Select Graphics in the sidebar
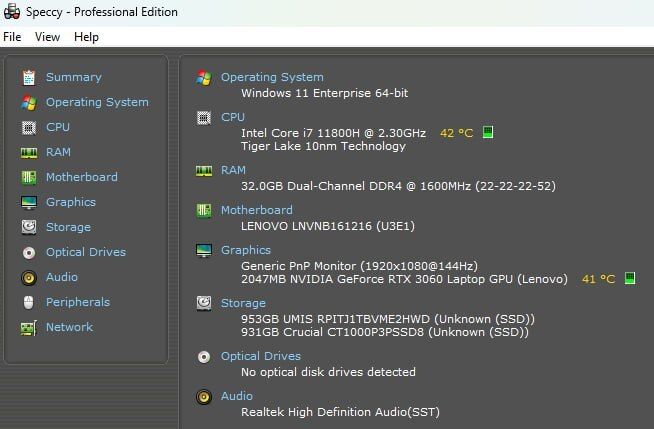This screenshot has width=654, height=429. pos(71,202)
